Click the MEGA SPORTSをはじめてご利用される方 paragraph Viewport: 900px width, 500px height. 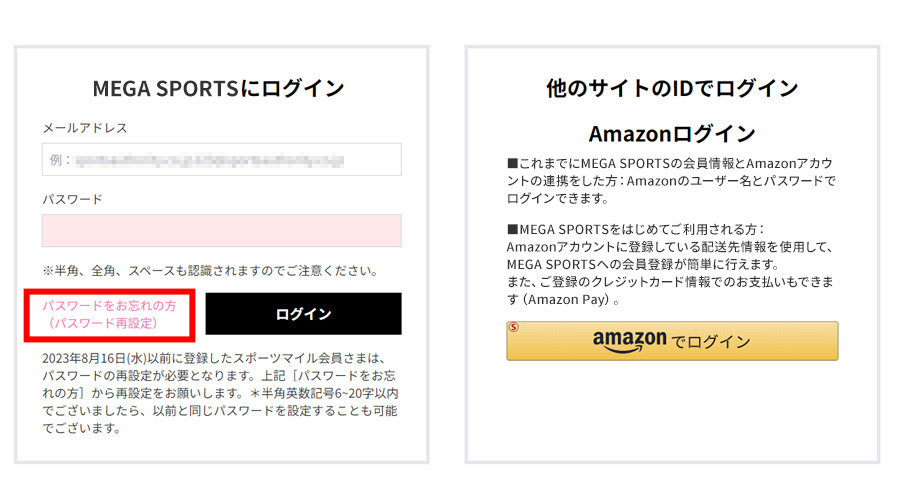point(670,264)
